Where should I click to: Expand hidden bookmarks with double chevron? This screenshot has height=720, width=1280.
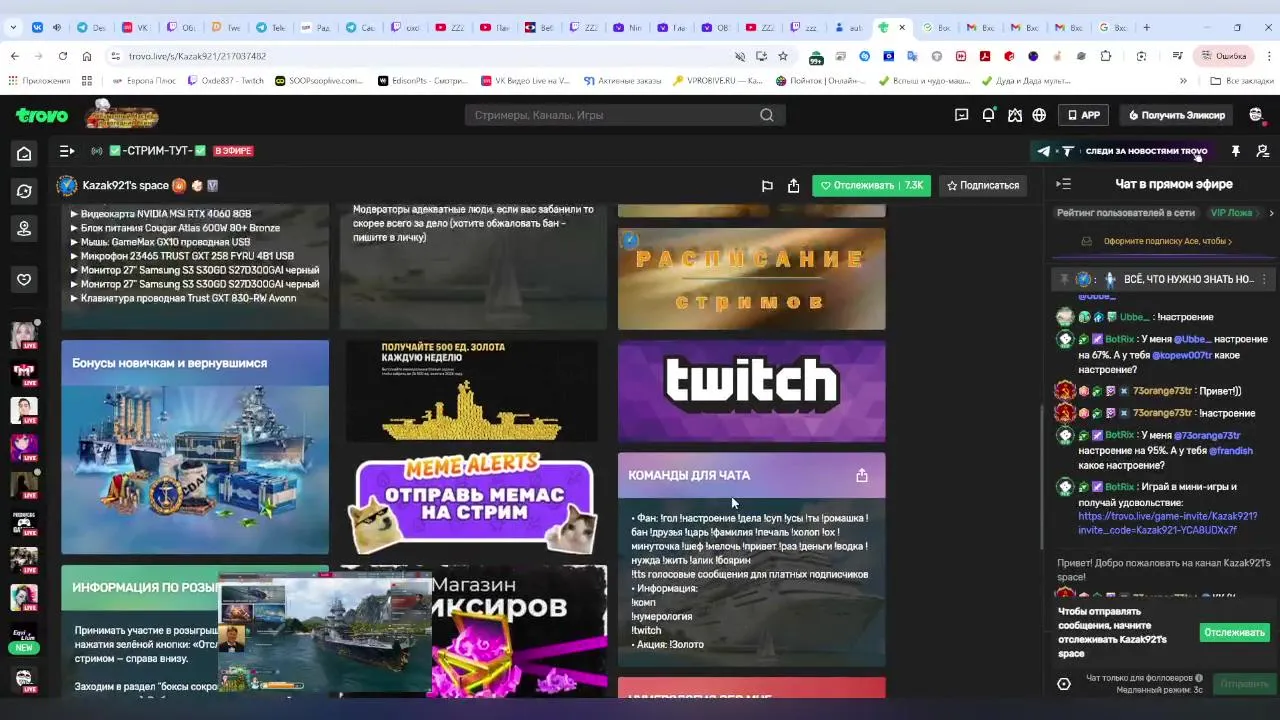[x=1183, y=81]
